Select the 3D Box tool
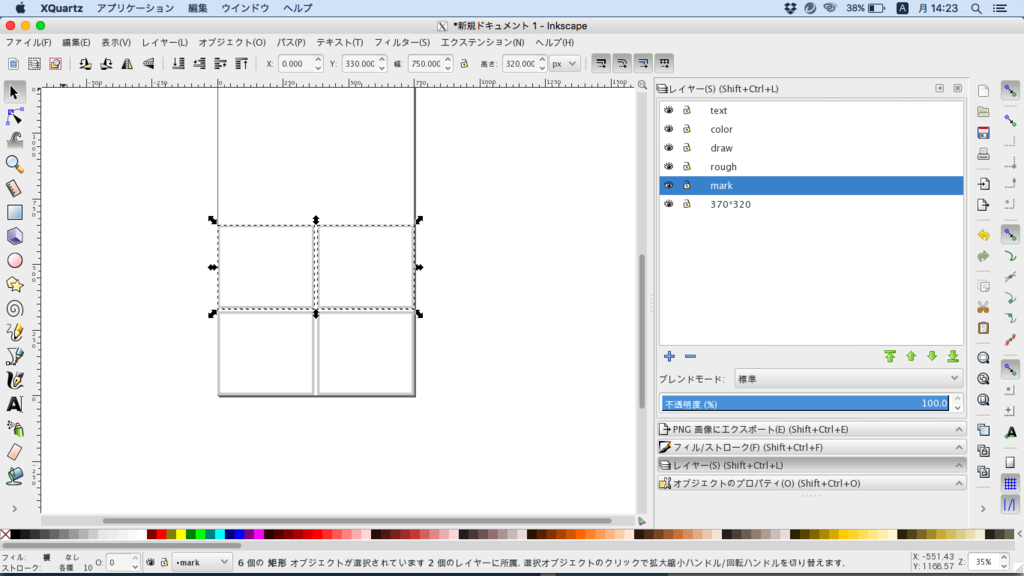The height and width of the screenshot is (576, 1024). tap(14, 236)
